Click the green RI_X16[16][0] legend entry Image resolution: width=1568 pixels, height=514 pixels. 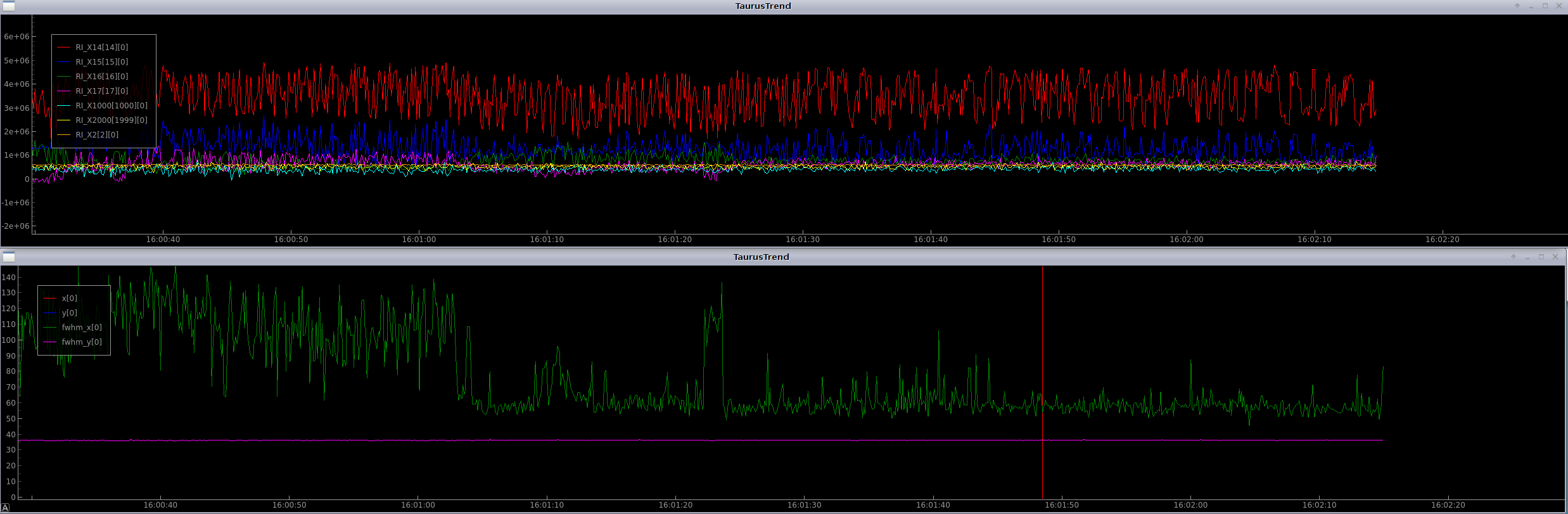coord(101,77)
